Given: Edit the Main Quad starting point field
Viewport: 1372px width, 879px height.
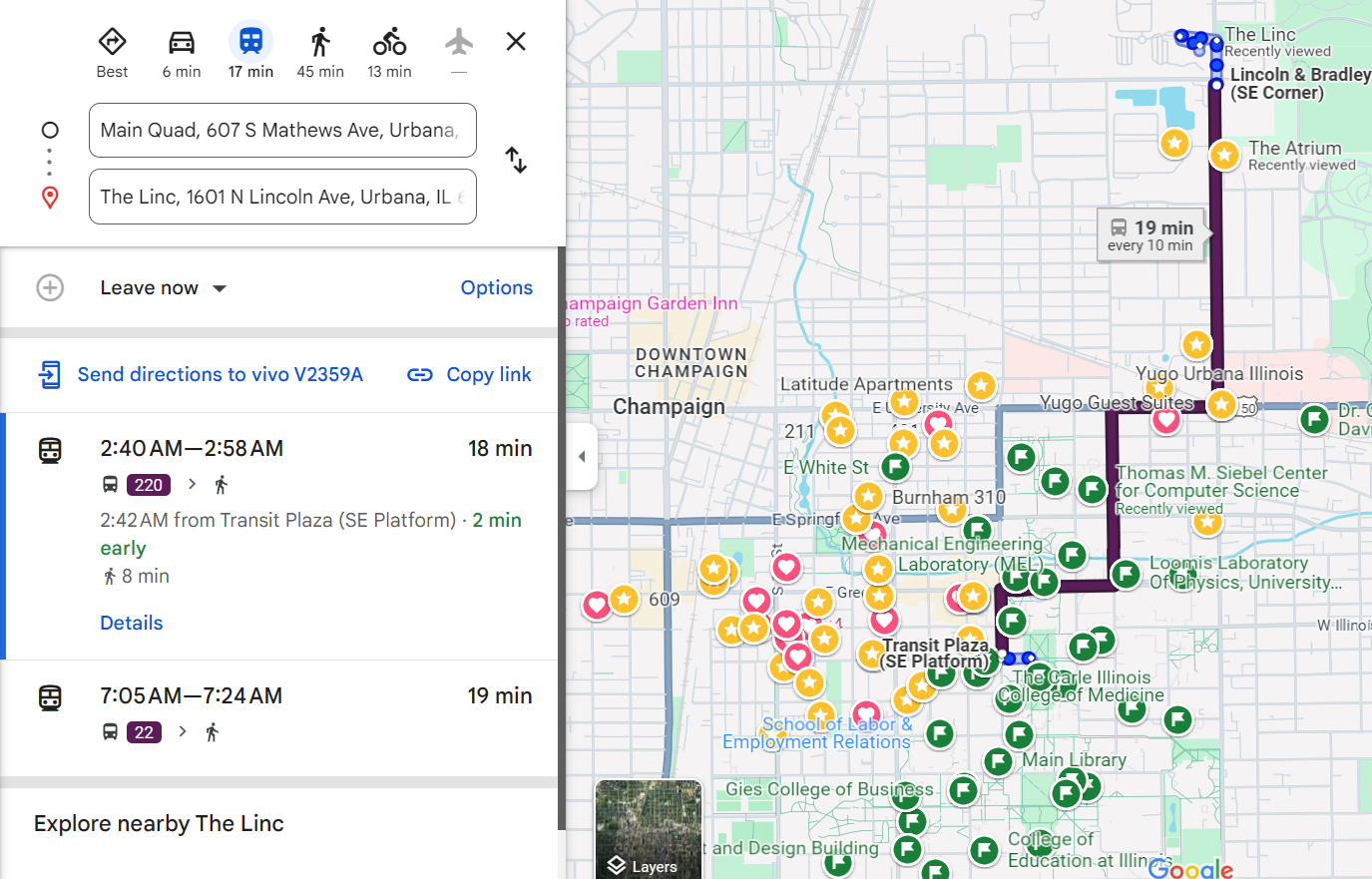Looking at the screenshot, I should pos(279,131).
